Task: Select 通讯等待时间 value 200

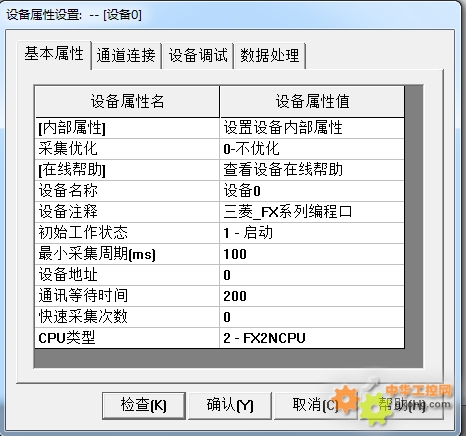Action: [312, 296]
